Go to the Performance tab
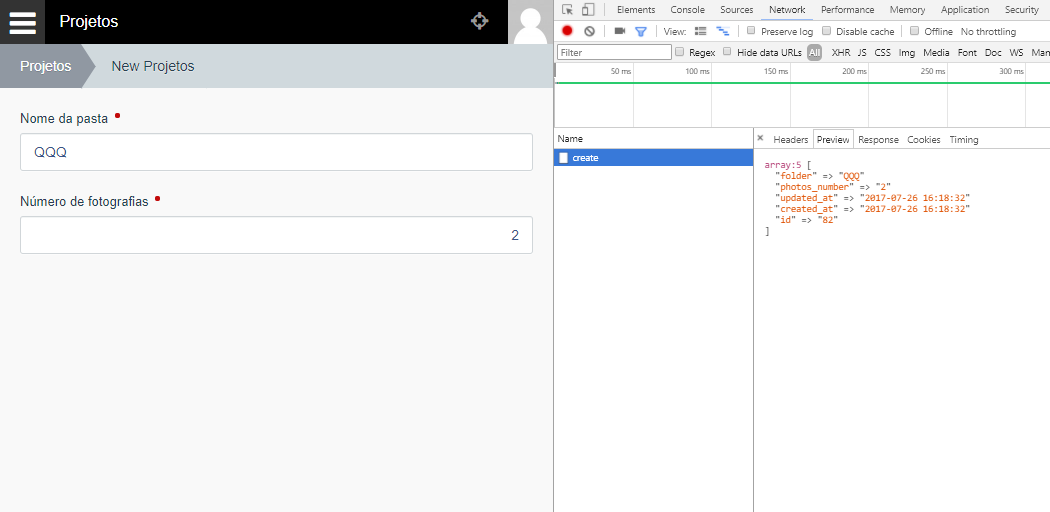Screen dimensions: 1050x512 pyautogui.click(x=848, y=9)
